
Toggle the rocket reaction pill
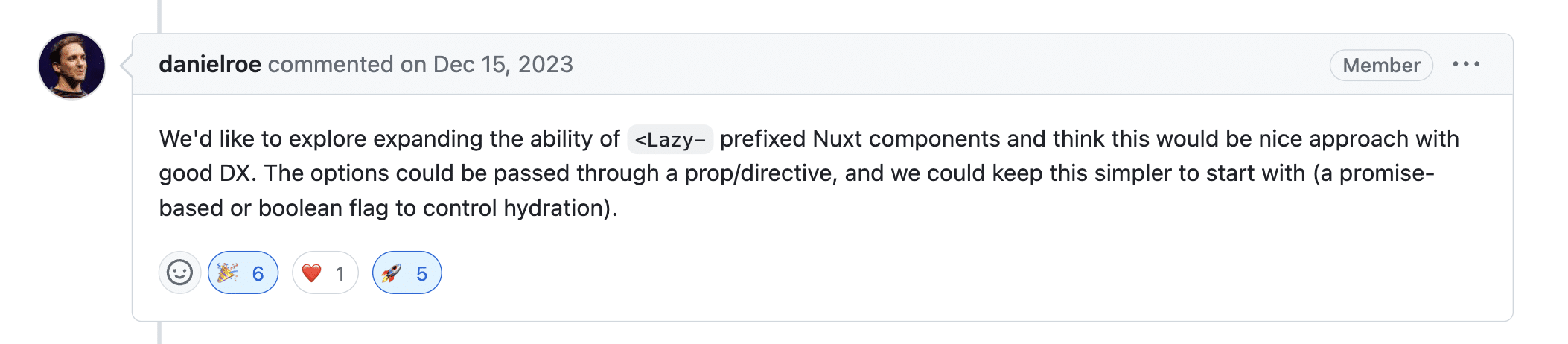tap(407, 273)
